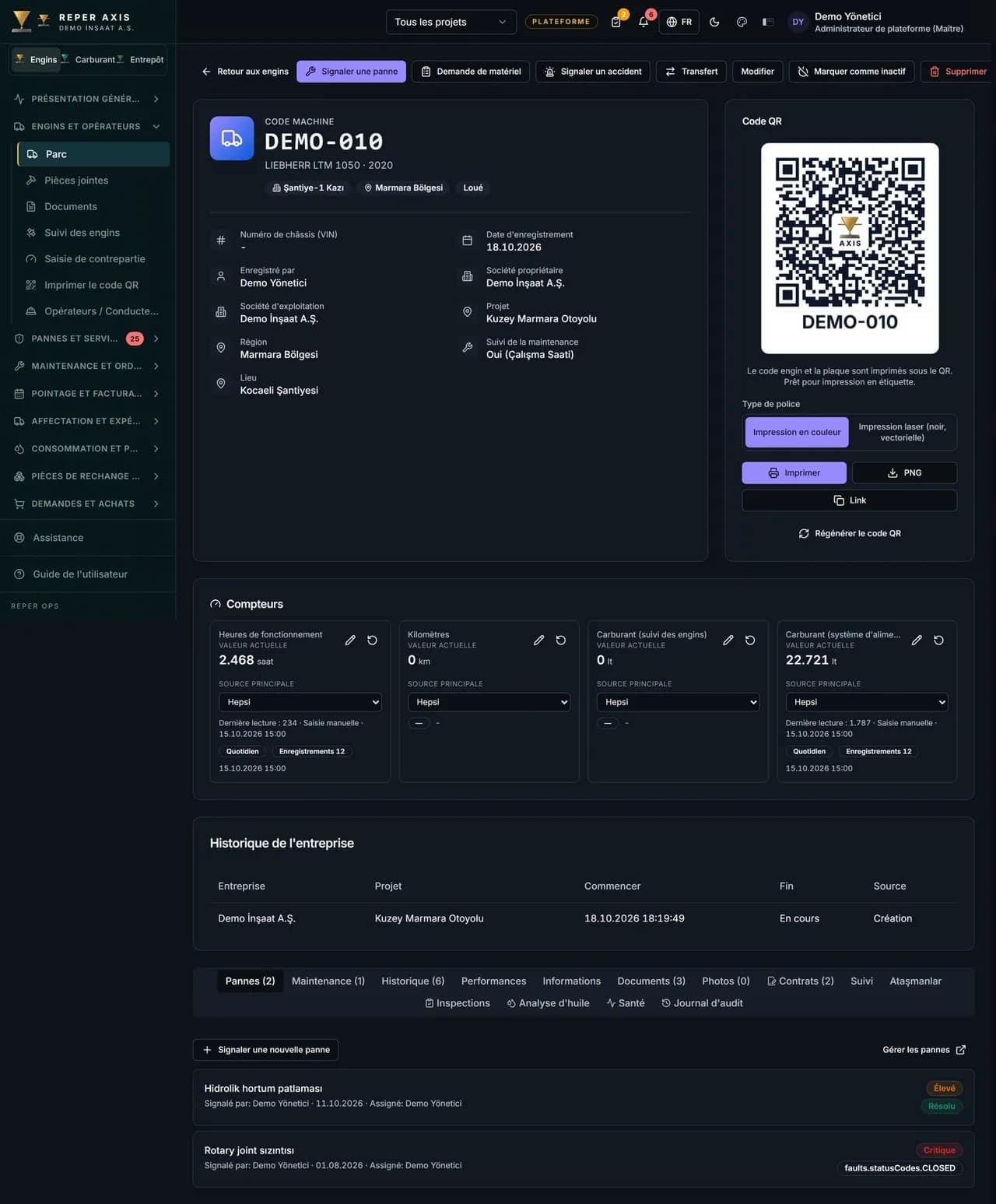Reset the Carburant (système d'alime...) counter
Image resolution: width=996 pixels, height=1204 pixels.
939,641
